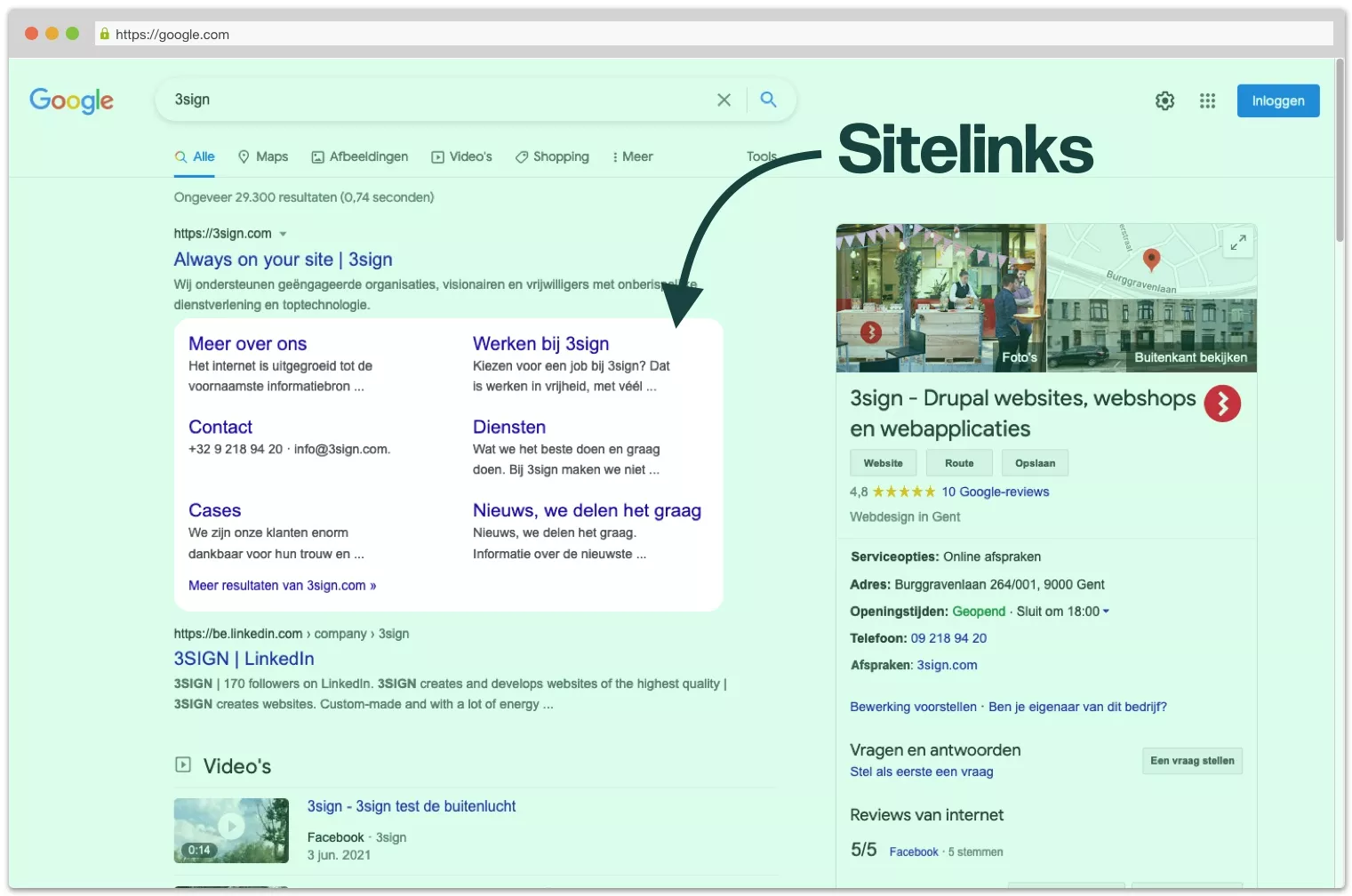Clear the search box with X icon

pos(724,100)
